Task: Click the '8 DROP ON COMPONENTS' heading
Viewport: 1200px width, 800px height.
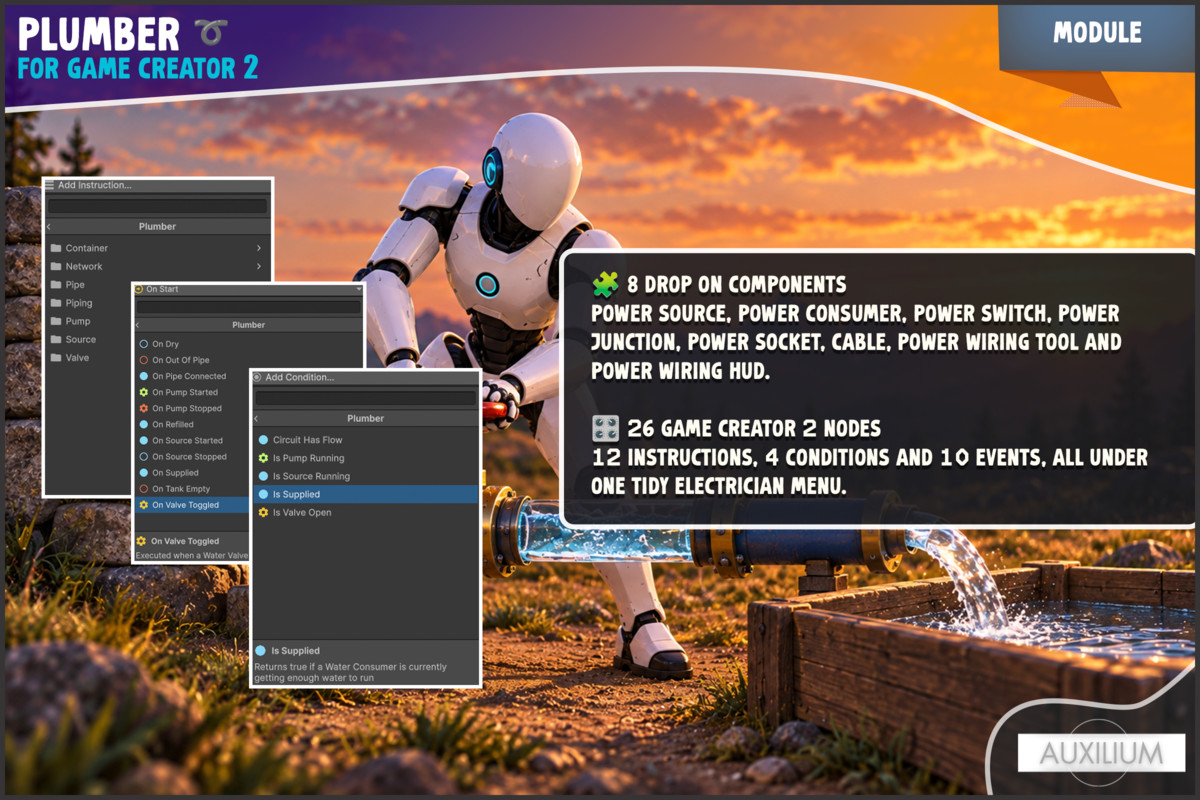Action: click(x=736, y=284)
